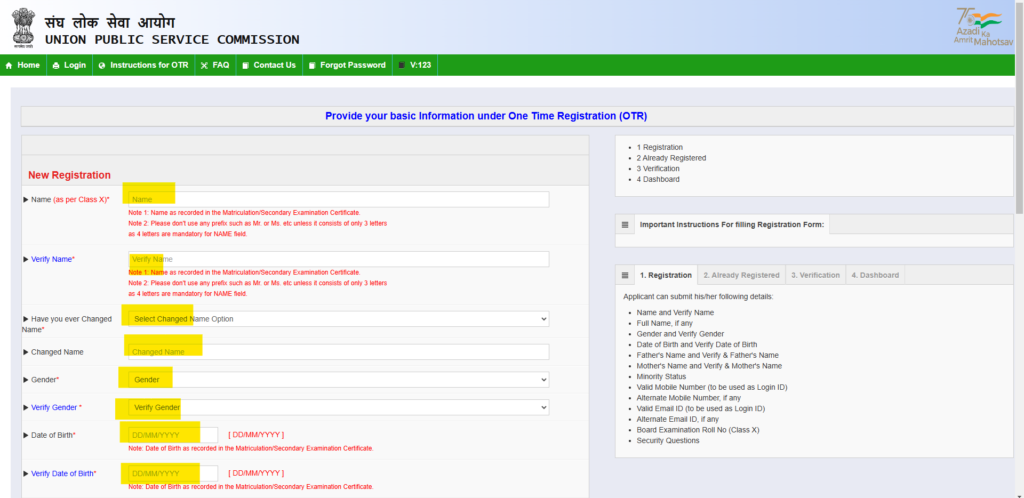Click 'Valid Mobile Number (to be used as Login ID)'

(x=712, y=387)
